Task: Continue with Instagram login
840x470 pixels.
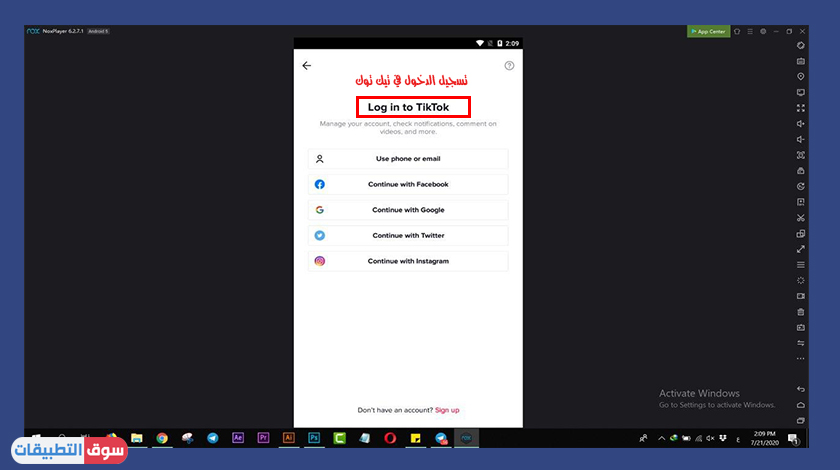Action: (408, 261)
